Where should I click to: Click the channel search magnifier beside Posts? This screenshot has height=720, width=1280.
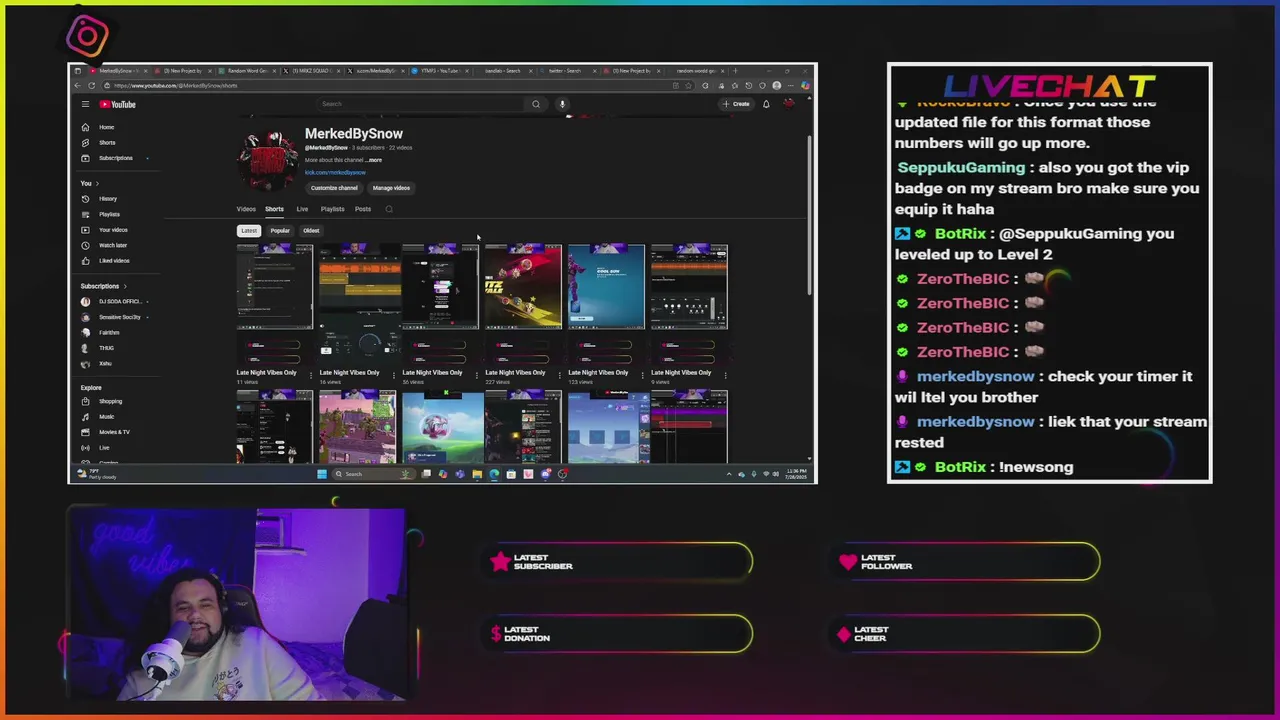click(x=389, y=209)
